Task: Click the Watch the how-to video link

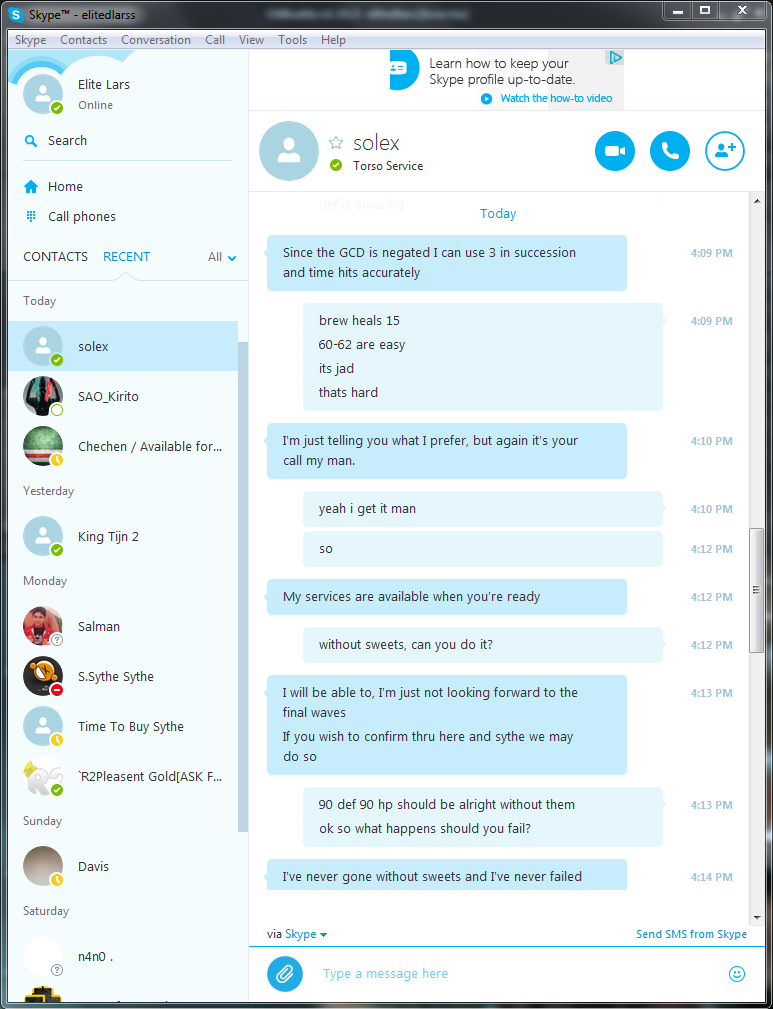Action: (x=556, y=98)
